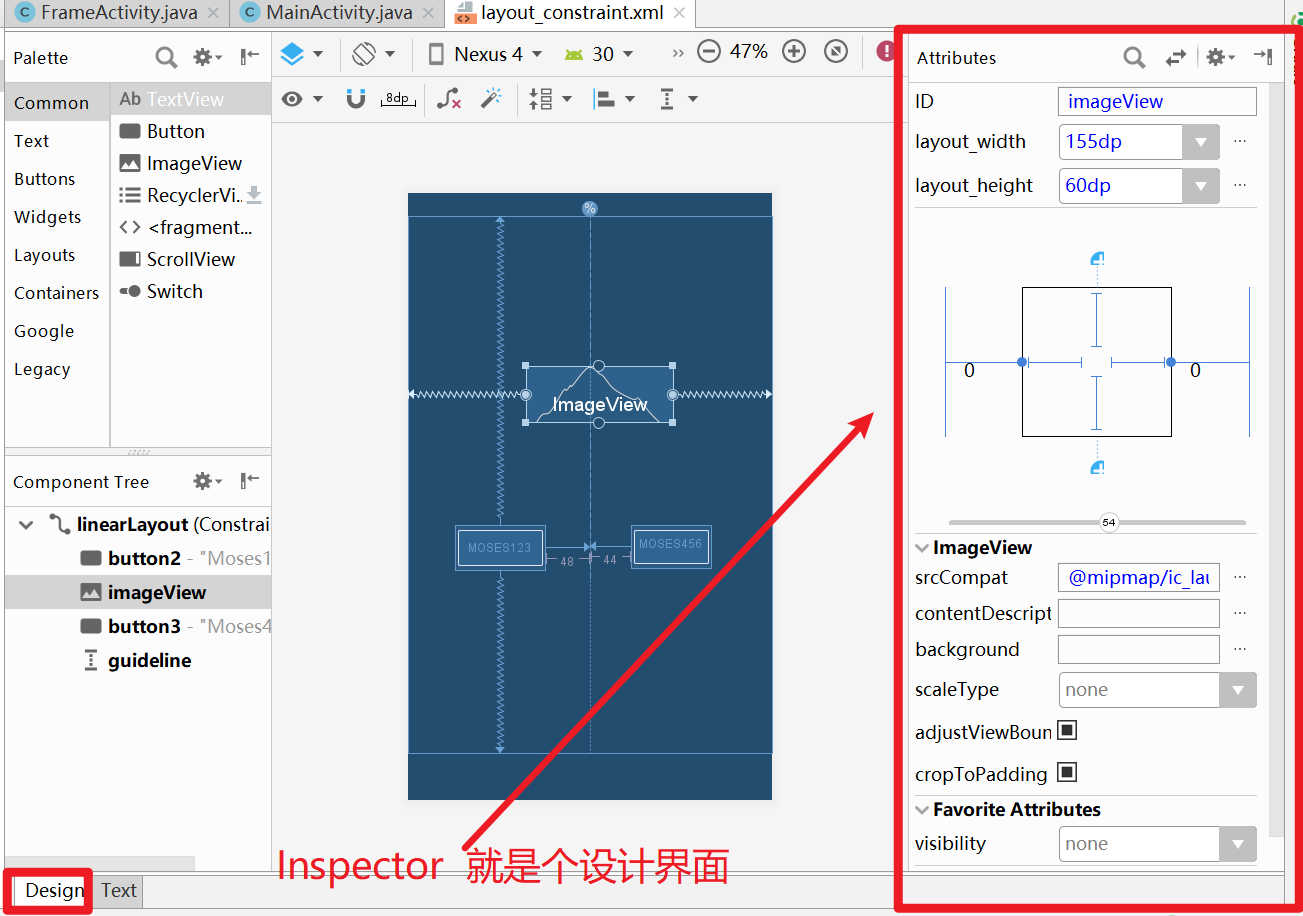Select guideline in the Component Tree

pos(136,660)
